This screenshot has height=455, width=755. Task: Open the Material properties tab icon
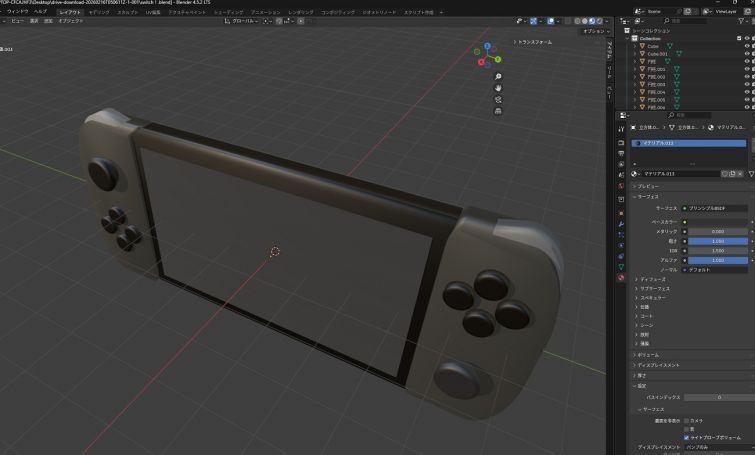coord(621,277)
